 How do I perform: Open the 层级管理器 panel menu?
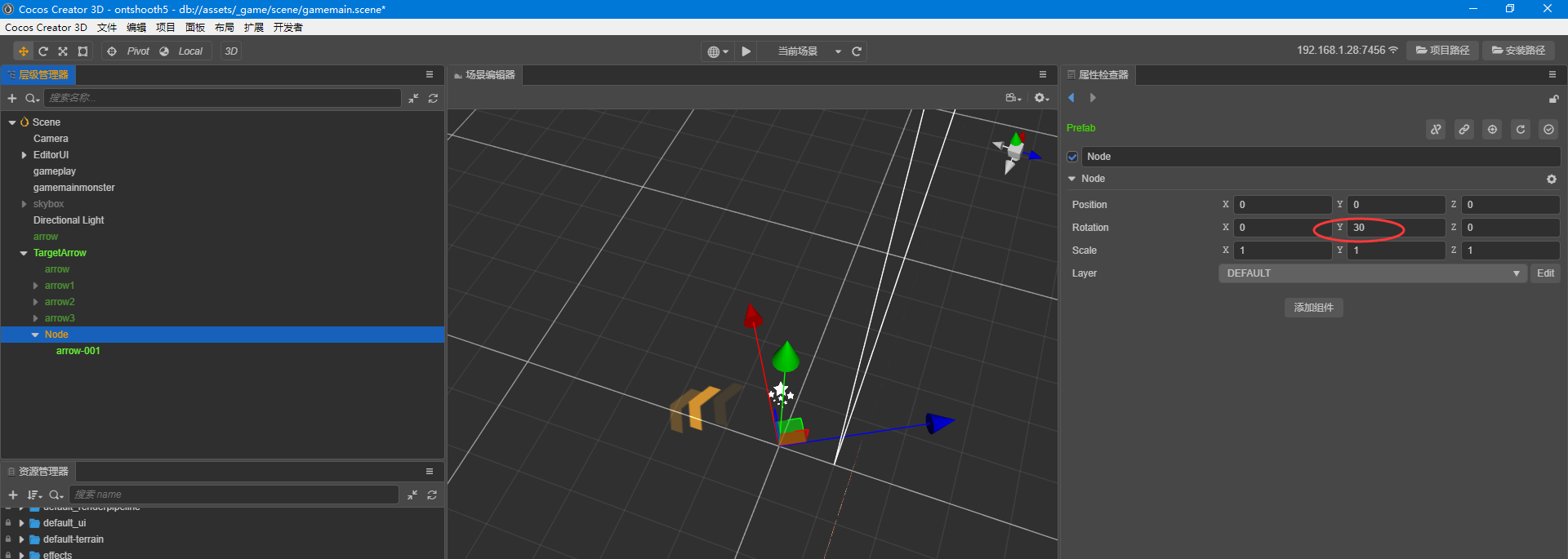coord(430,74)
